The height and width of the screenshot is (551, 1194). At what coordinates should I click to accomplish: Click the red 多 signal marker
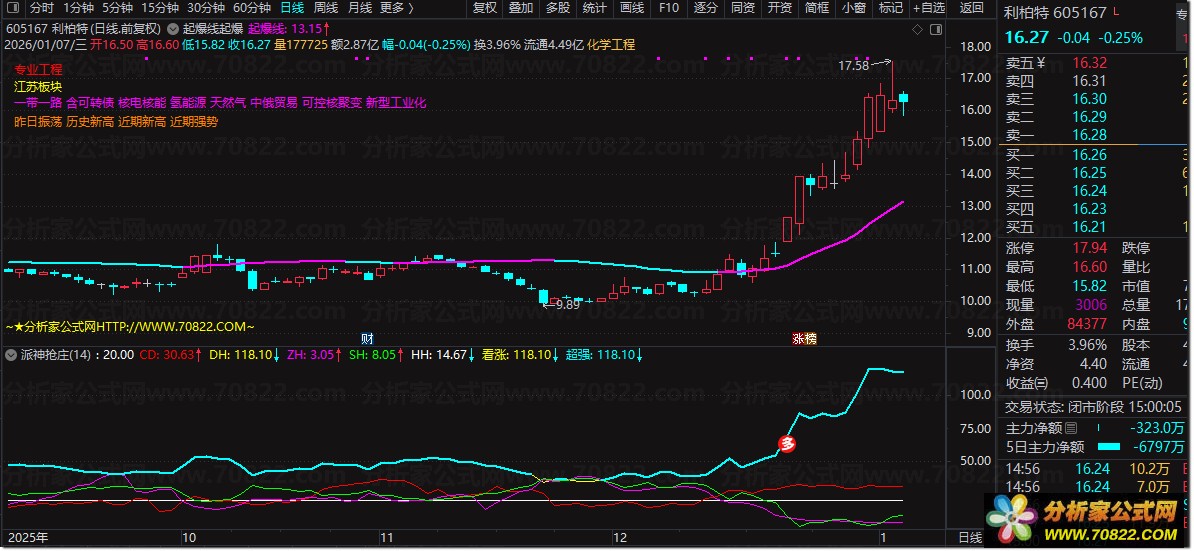click(x=788, y=444)
